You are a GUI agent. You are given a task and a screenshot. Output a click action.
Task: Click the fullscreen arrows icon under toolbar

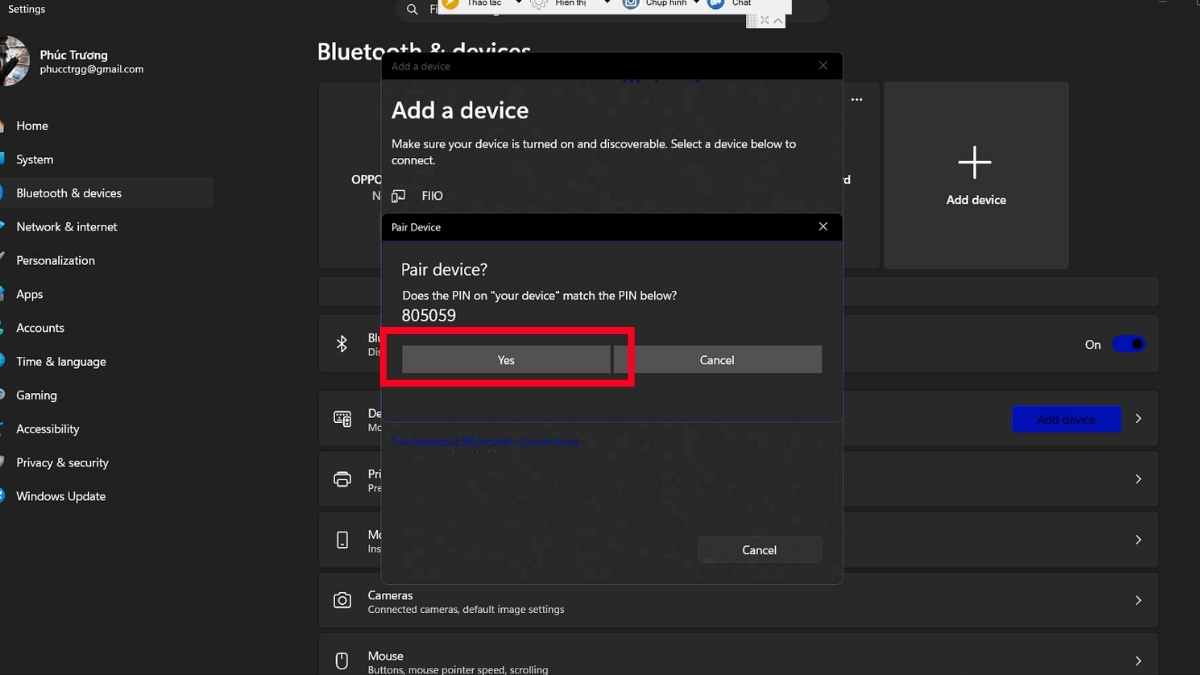click(x=765, y=20)
